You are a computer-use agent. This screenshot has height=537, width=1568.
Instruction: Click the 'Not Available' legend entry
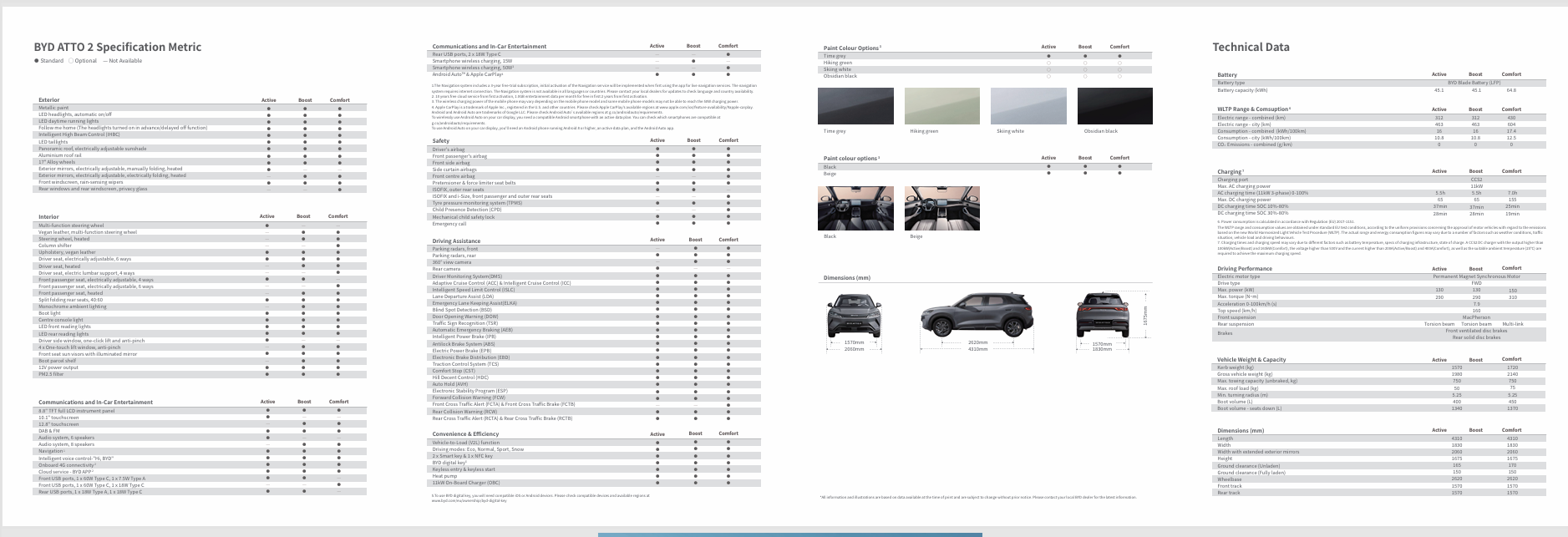click(x=123, y=61)
